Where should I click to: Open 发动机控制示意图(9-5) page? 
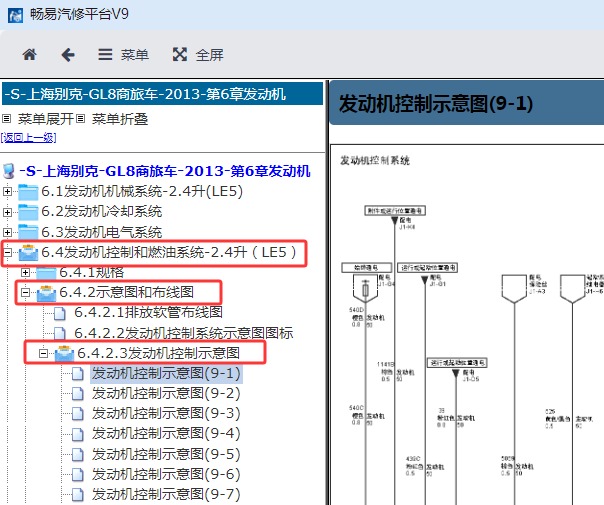[166, 455]
